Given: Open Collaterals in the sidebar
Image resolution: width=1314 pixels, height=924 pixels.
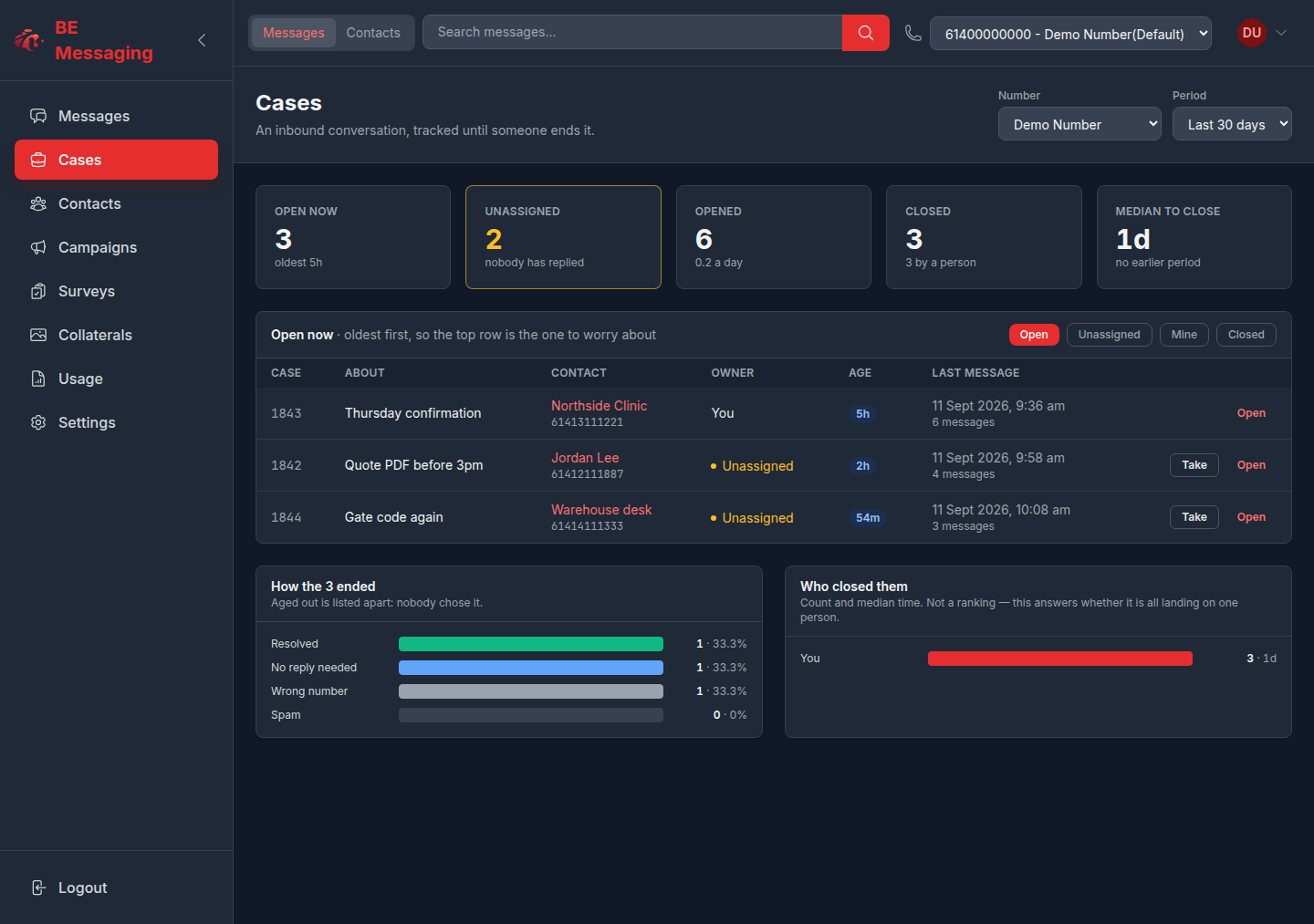Looking at the screenshot, I should pos(116,335).
